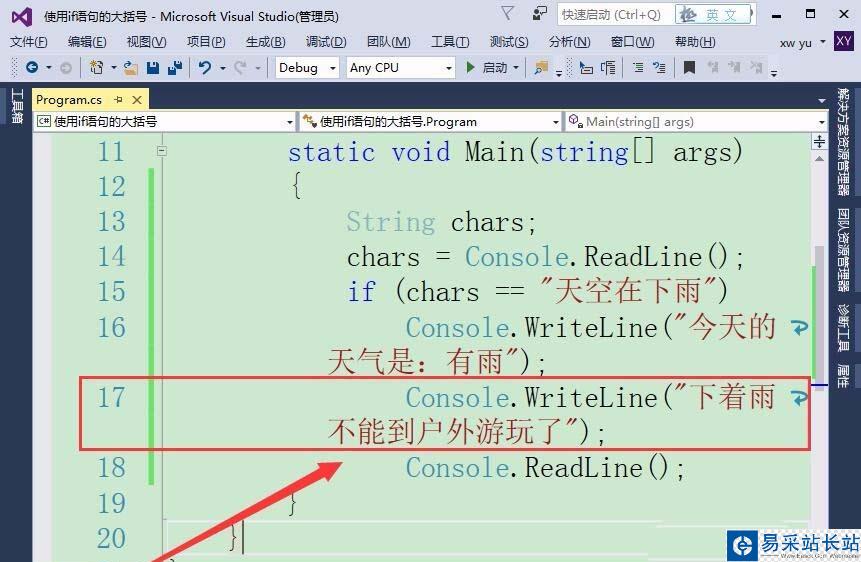Undo the last edit

[205, 68]
